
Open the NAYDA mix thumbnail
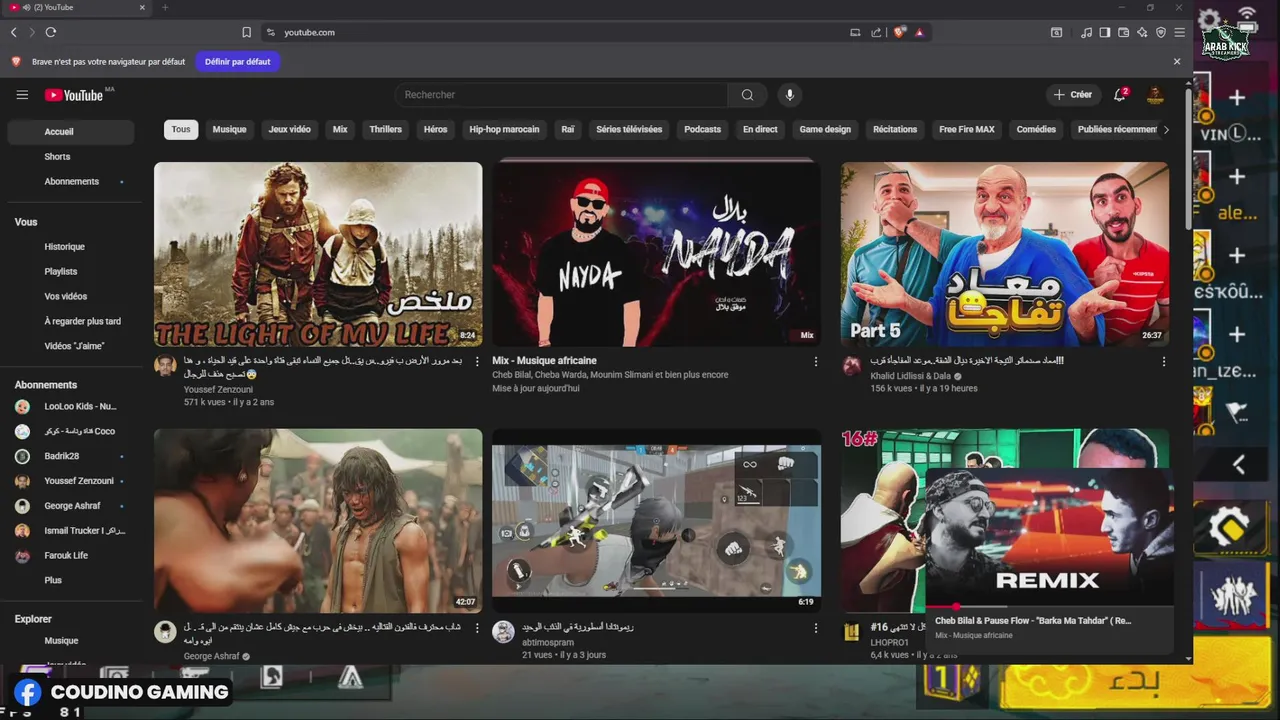(x=656, y=254)
